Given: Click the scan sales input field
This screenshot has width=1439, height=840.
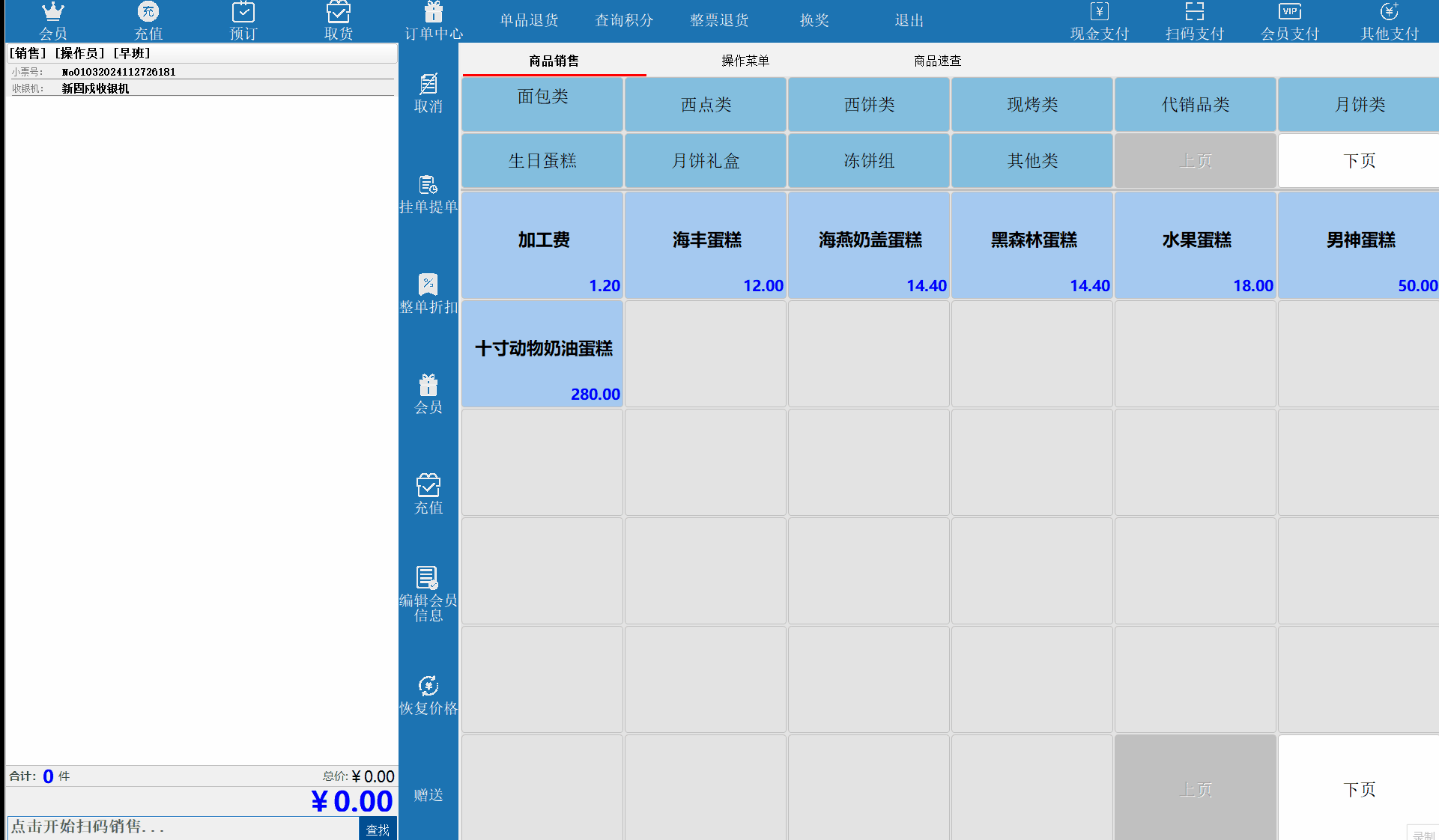Looking at the screenshot, I should tap(182, 827).
